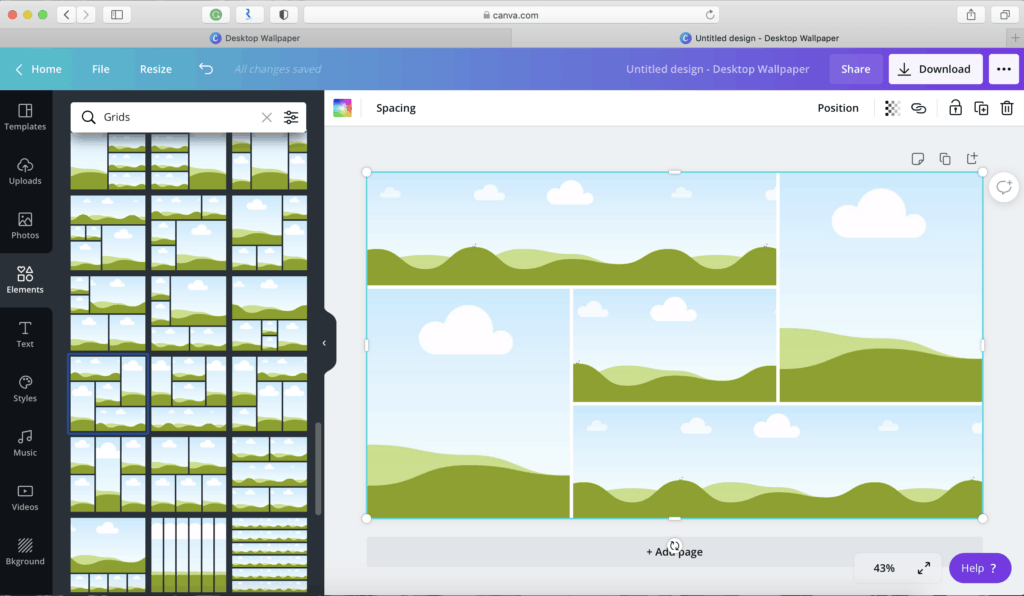Open the rainbow color picker swatch
Screen dimensions: 1024x596
point(342,108)
